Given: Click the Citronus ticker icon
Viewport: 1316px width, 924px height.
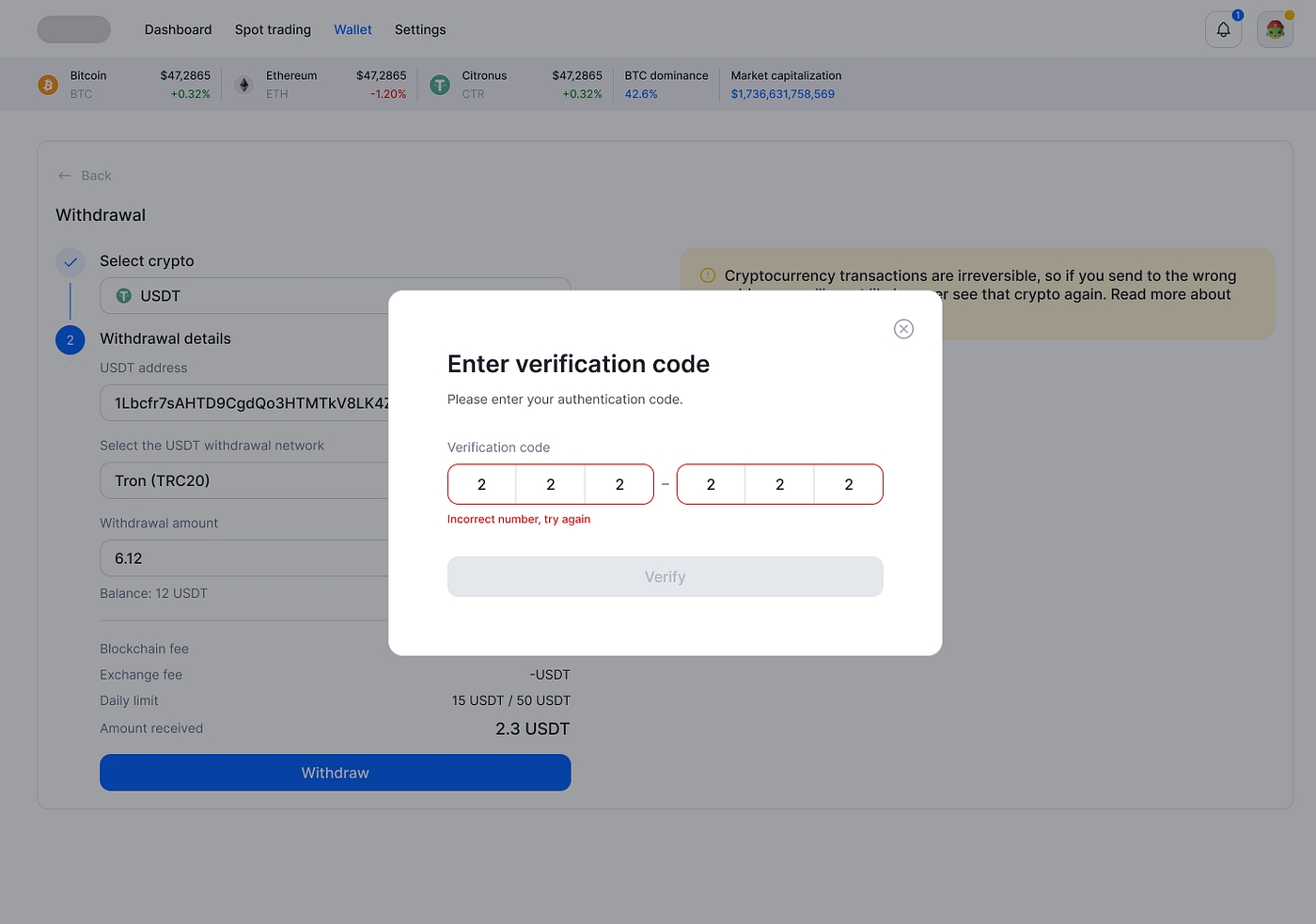Looking at the screenshot, I should click(440, 86).
